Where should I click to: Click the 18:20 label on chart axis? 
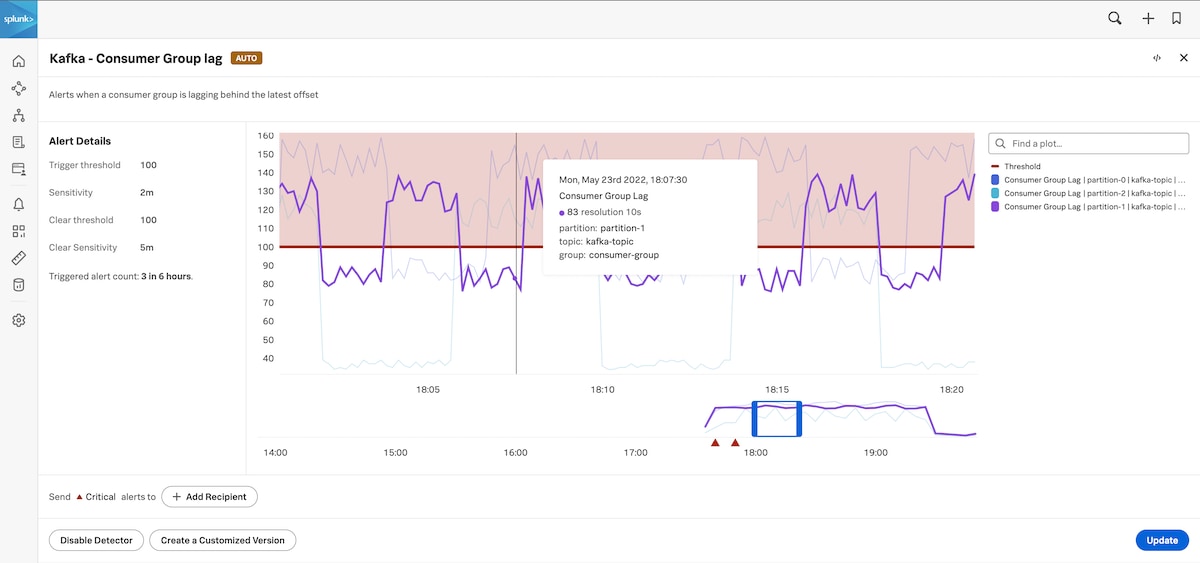(952, 390)
